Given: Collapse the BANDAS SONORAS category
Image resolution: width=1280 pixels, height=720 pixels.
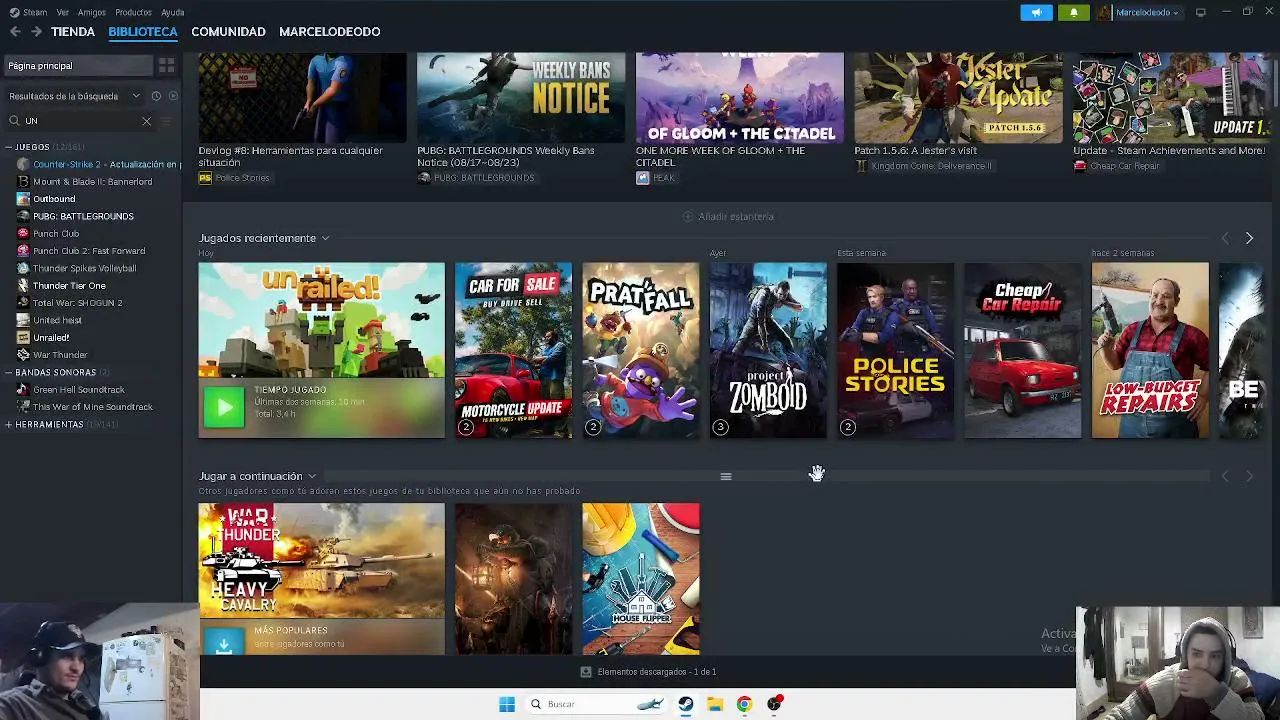Looking at the screenshot, I should click(8, 373).
